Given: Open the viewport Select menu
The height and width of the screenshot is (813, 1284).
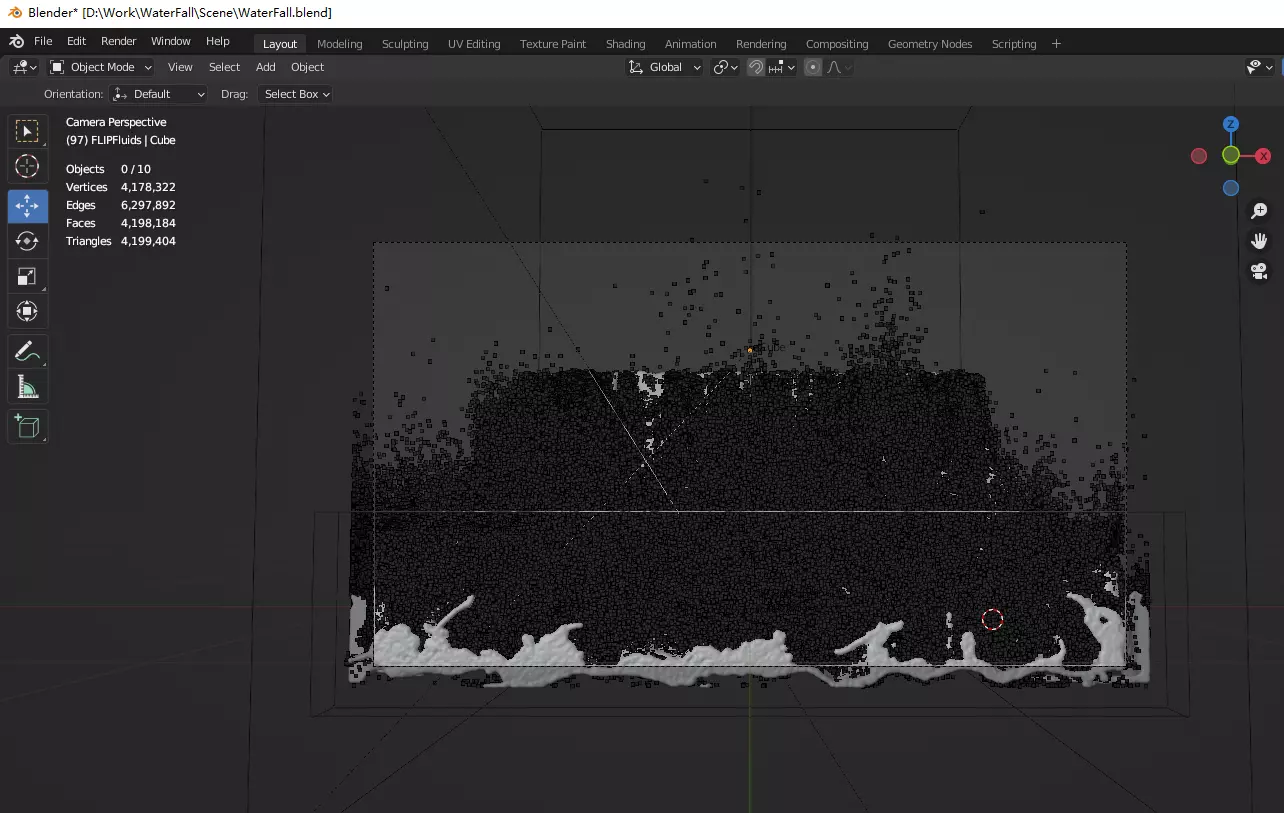Looking at the screenshot, I should click(x=224, y=67).
